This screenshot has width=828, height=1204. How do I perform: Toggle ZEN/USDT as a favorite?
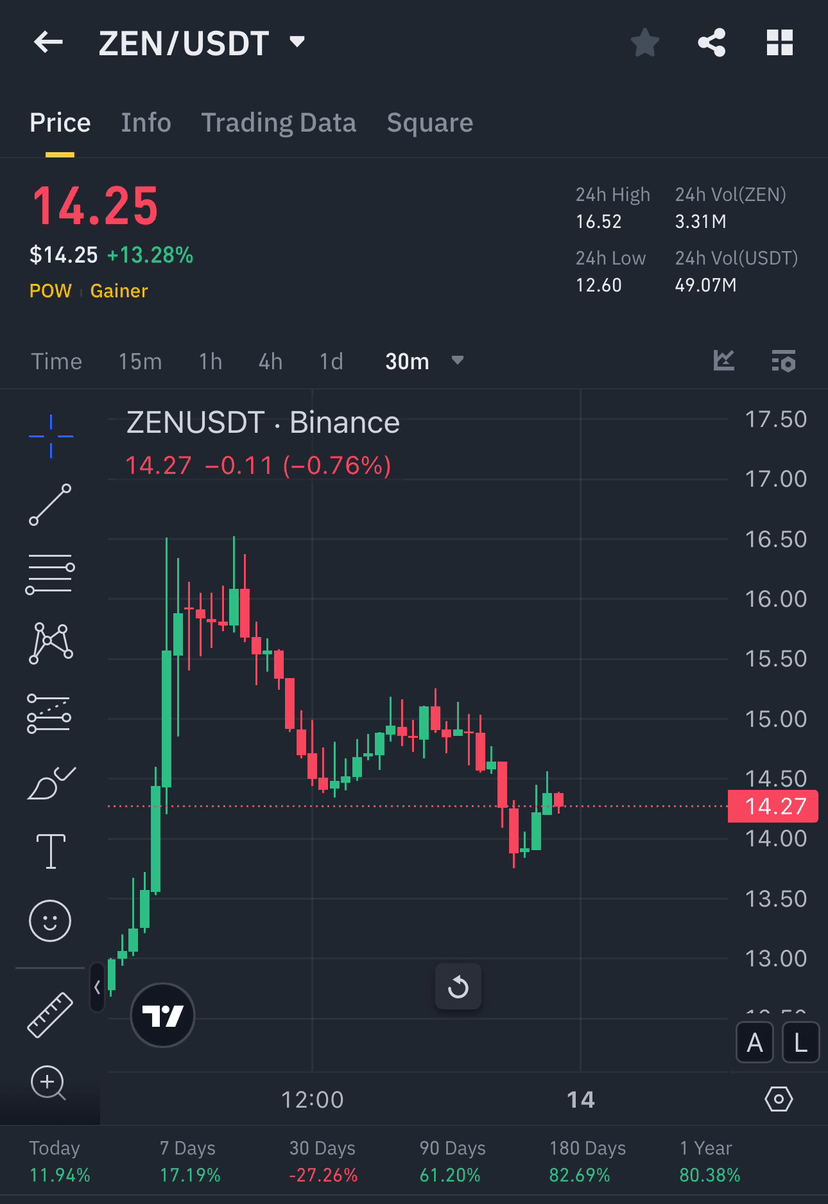coord(644,42)
